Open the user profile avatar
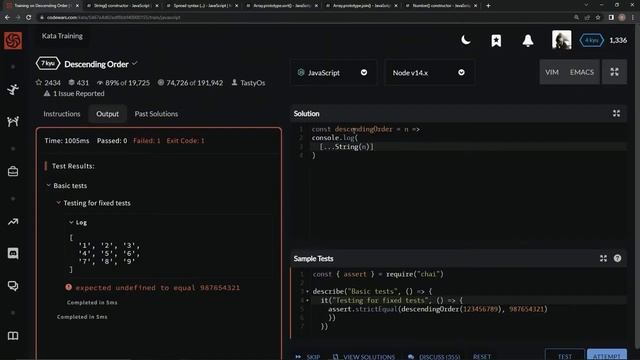Image resolution: width=640 pixels, height=360 pixels. click(562, 40)
